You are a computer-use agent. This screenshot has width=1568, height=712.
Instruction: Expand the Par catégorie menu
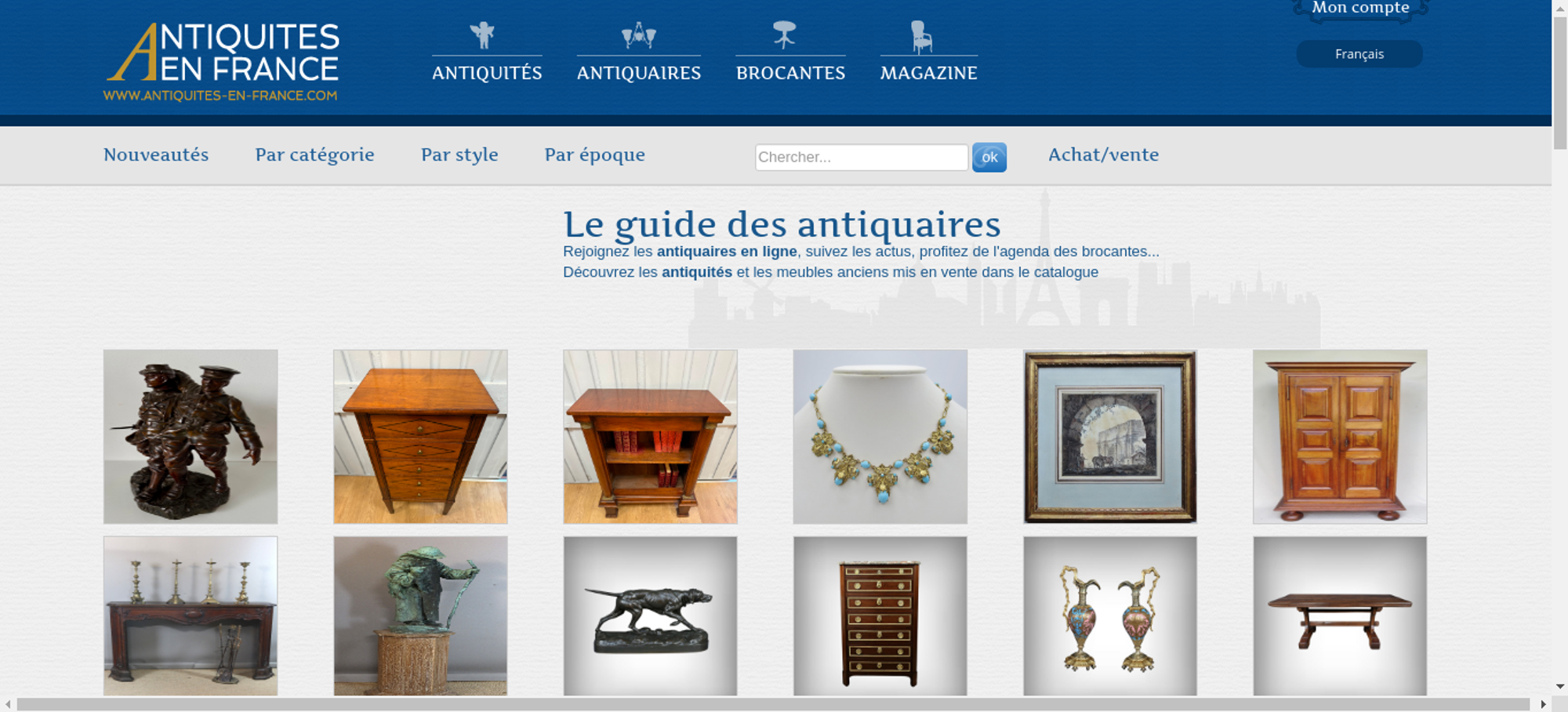point(314,154)
